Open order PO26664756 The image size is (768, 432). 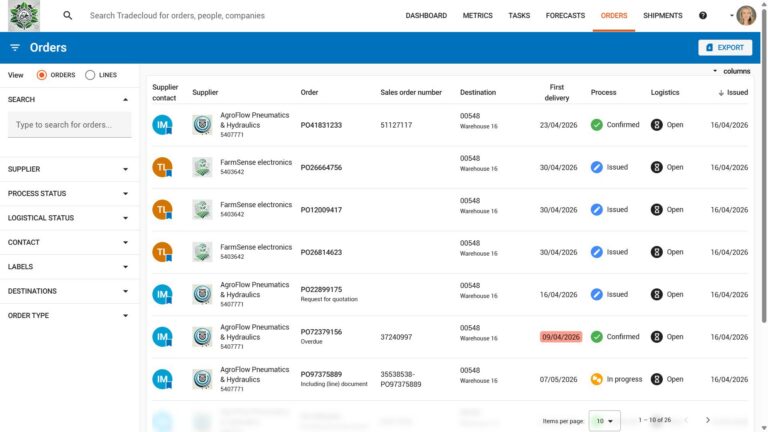click(x=321, y=168)
